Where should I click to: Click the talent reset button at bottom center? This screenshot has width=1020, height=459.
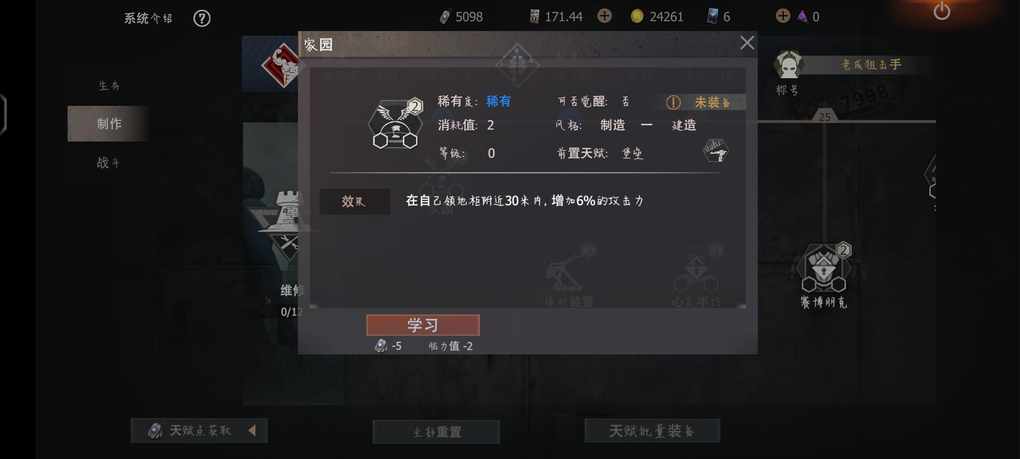click(x=436, y=432)
